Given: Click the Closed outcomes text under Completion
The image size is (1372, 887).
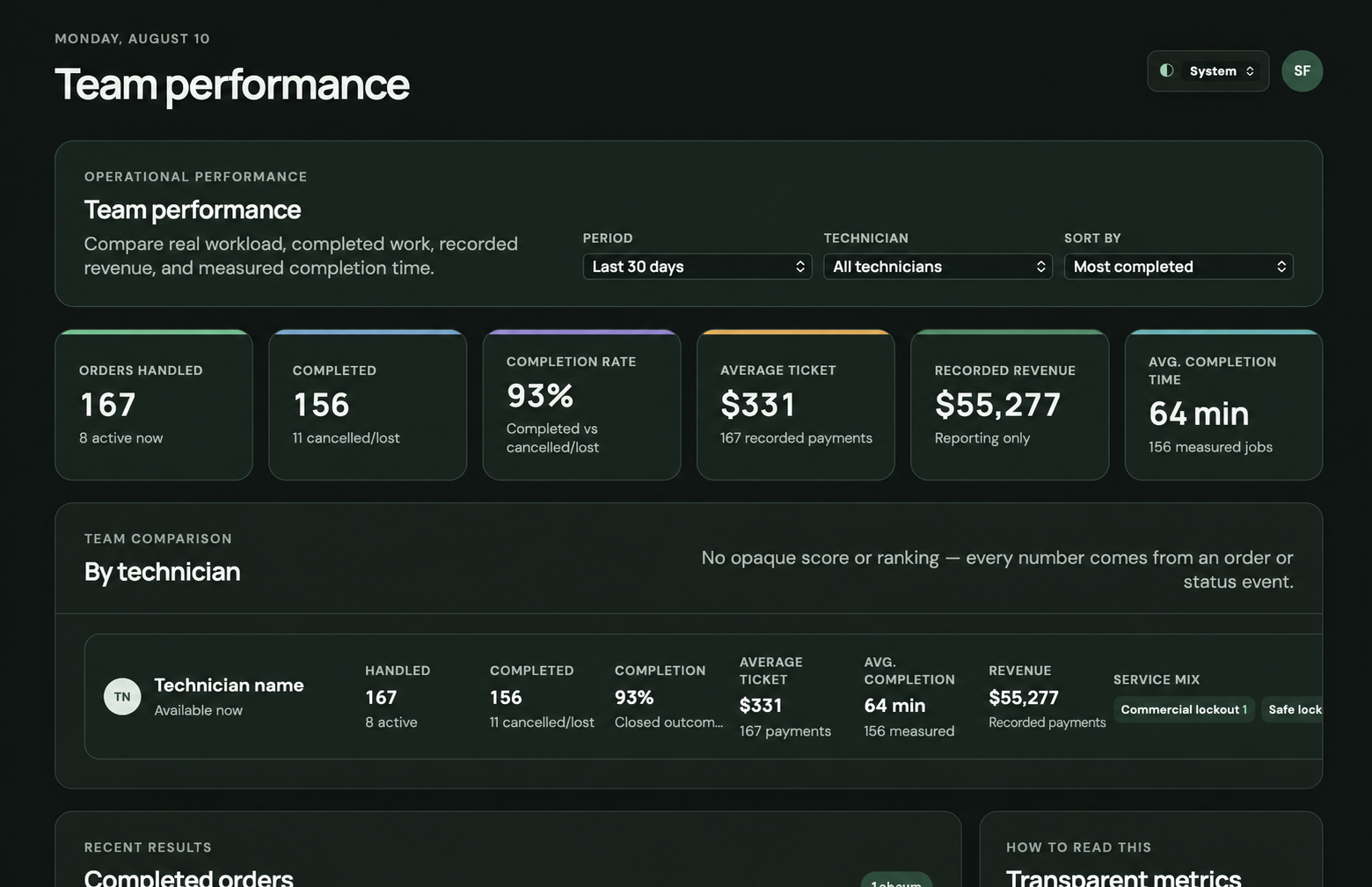Looking at the screenshot, I should pos(668,722).
